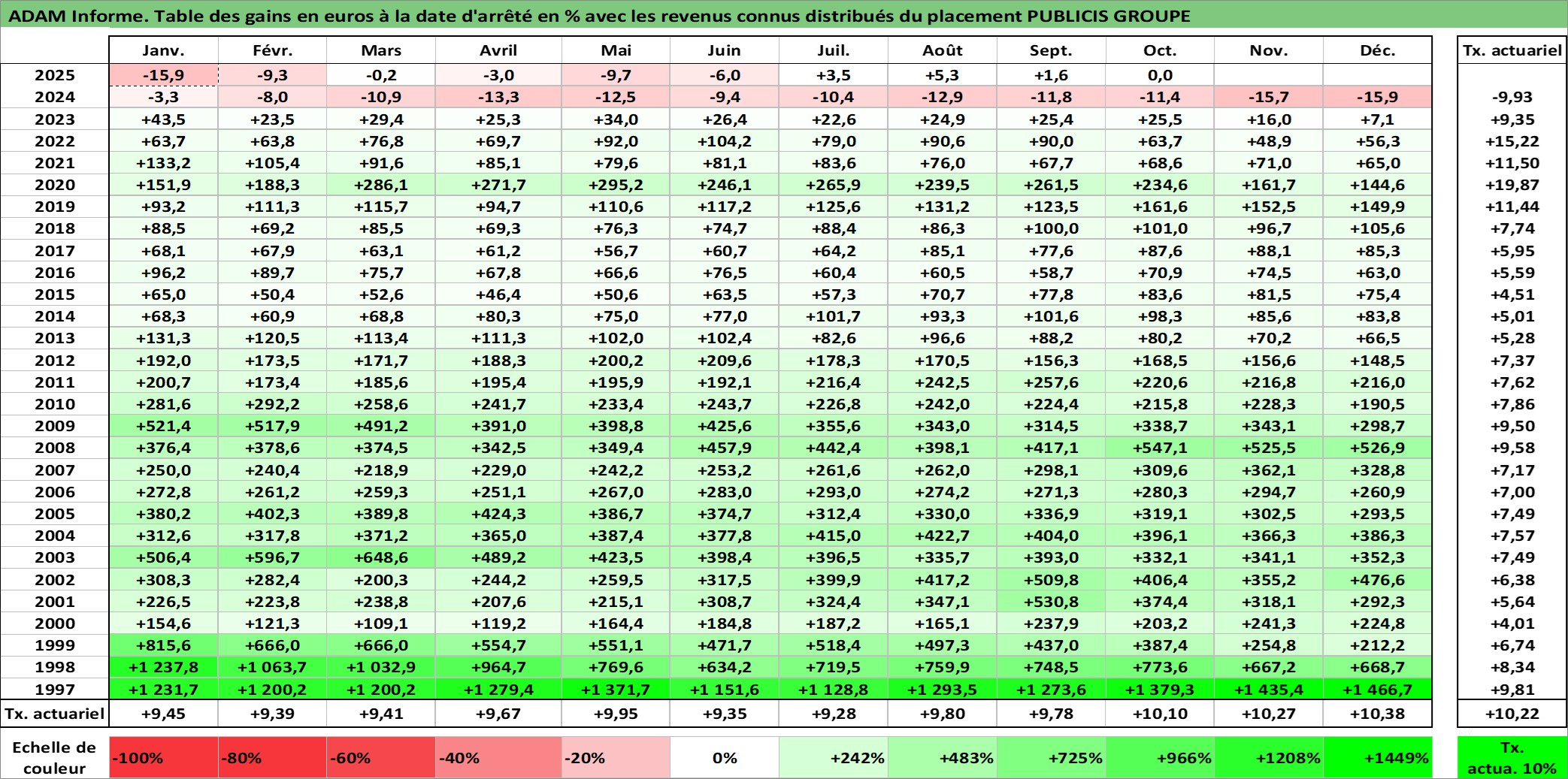Select the 'Févr.' column header
The height and width of the screenshot is (779, 1568).
pos(272,50)
